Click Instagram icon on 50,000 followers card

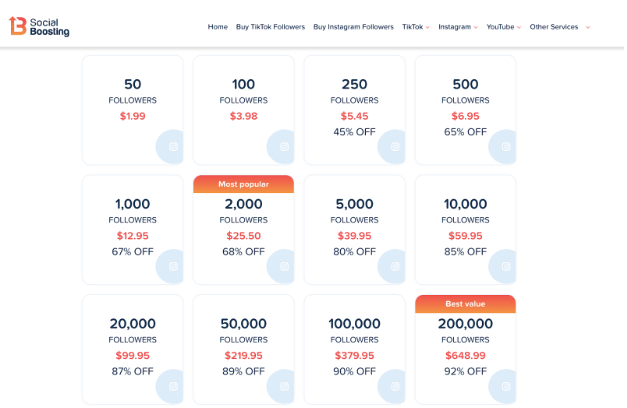284,386
